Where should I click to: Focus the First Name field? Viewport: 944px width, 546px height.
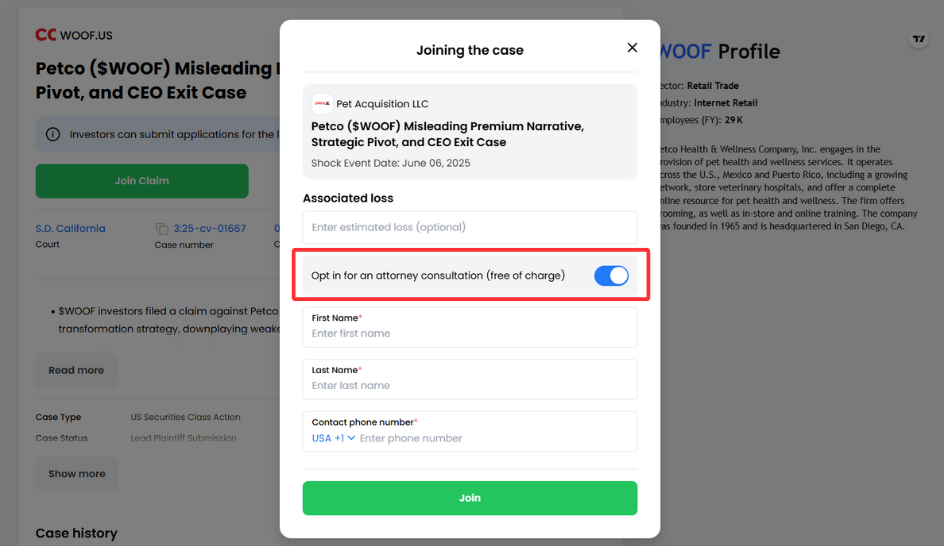click(470, 327)
